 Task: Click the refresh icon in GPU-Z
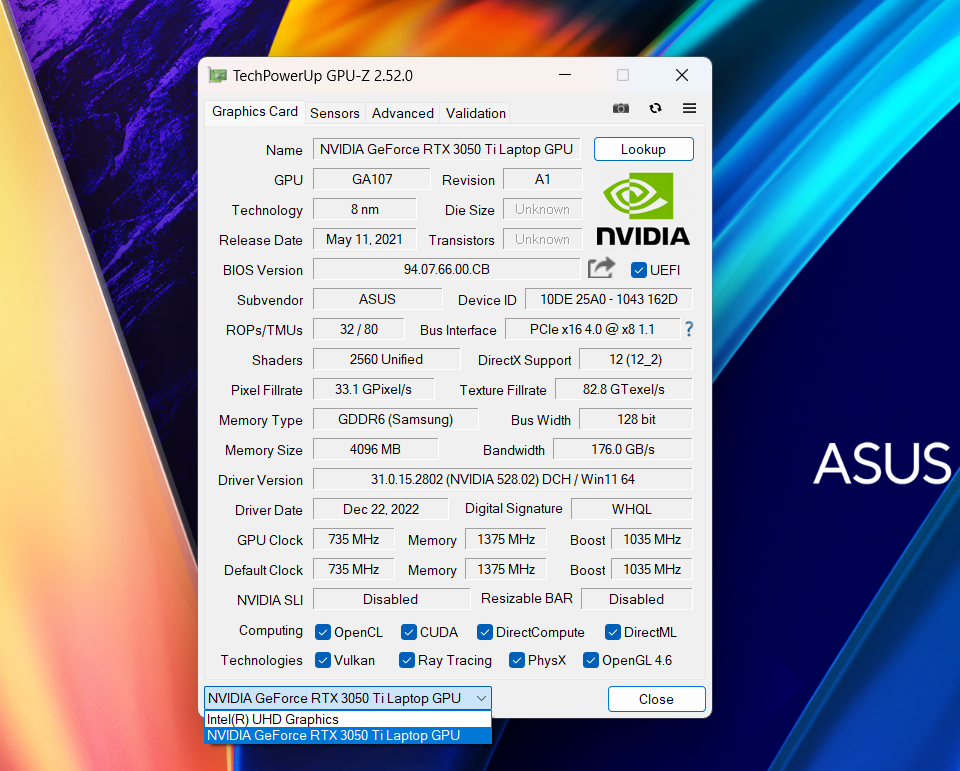[655, 108]
